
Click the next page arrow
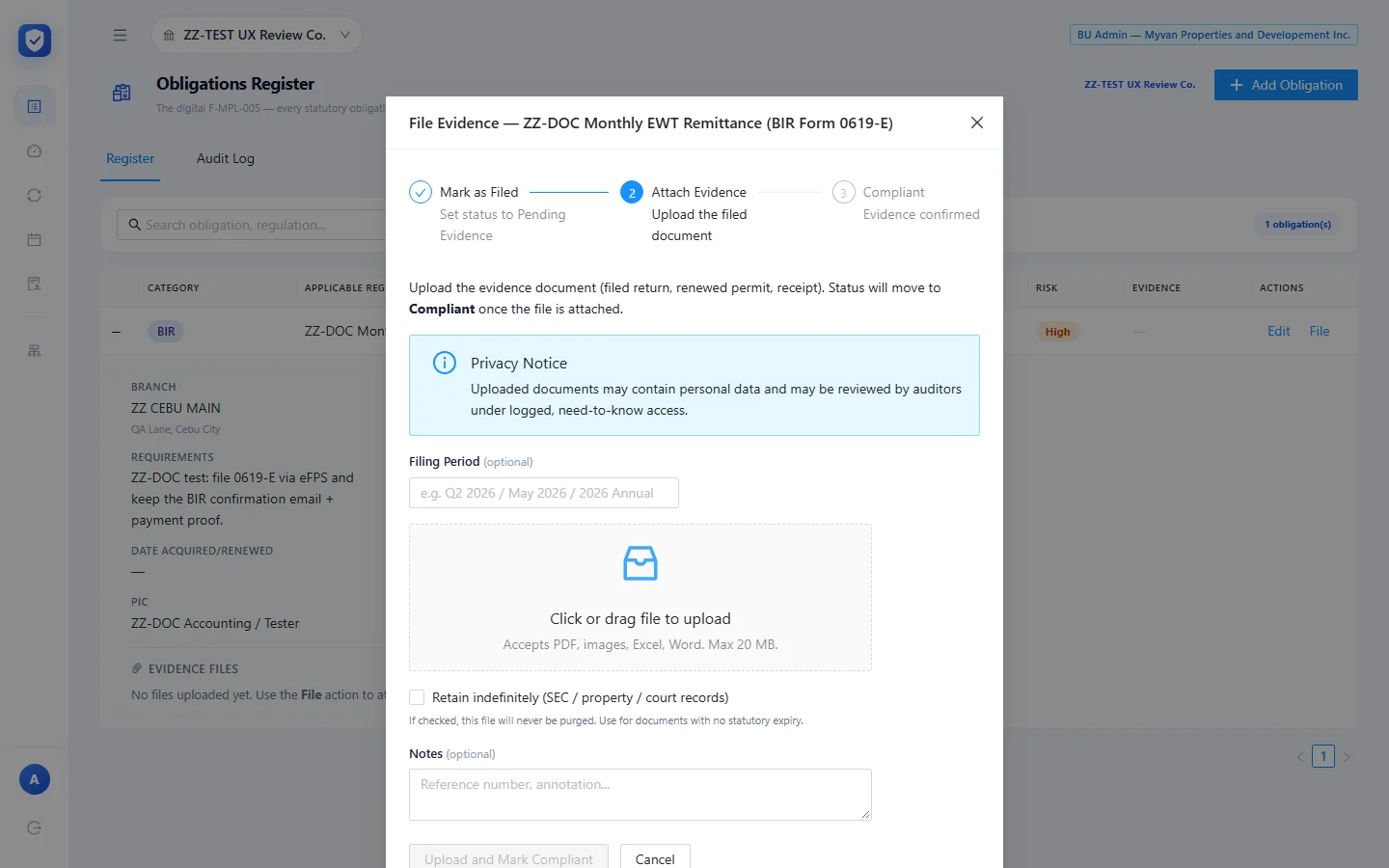coord(1347,757)
